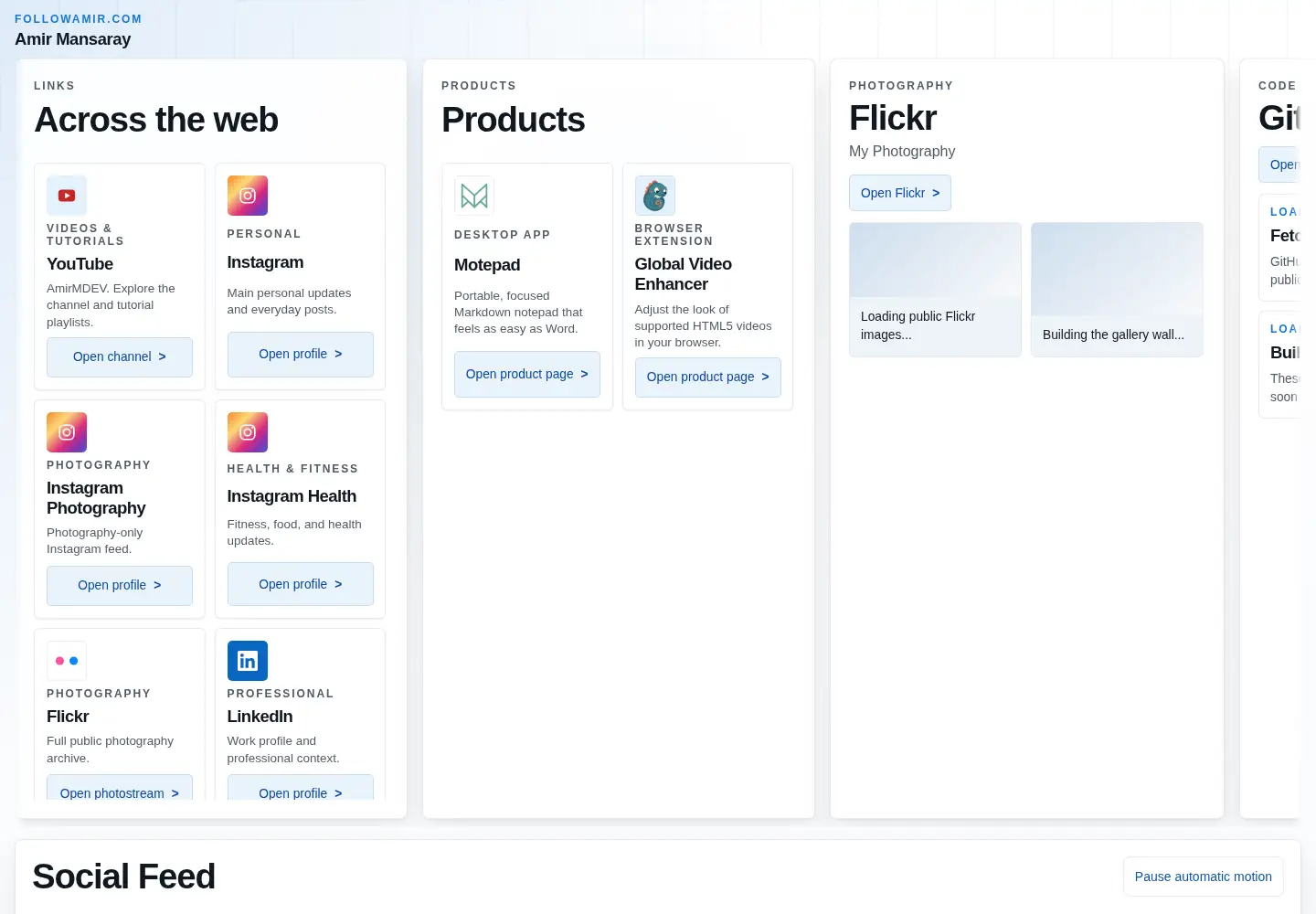Click the DESKTOP APP label
The height and width of the screenshot is (914, 1316).
click(503, 235)
